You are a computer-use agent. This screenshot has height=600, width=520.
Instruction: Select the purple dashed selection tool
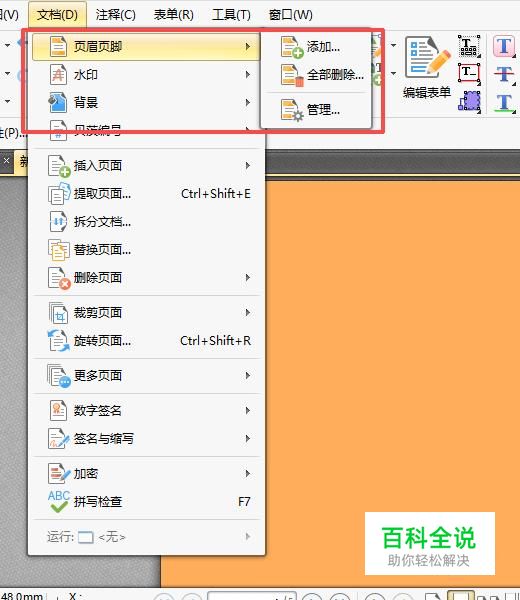click(x=469, y=102)
